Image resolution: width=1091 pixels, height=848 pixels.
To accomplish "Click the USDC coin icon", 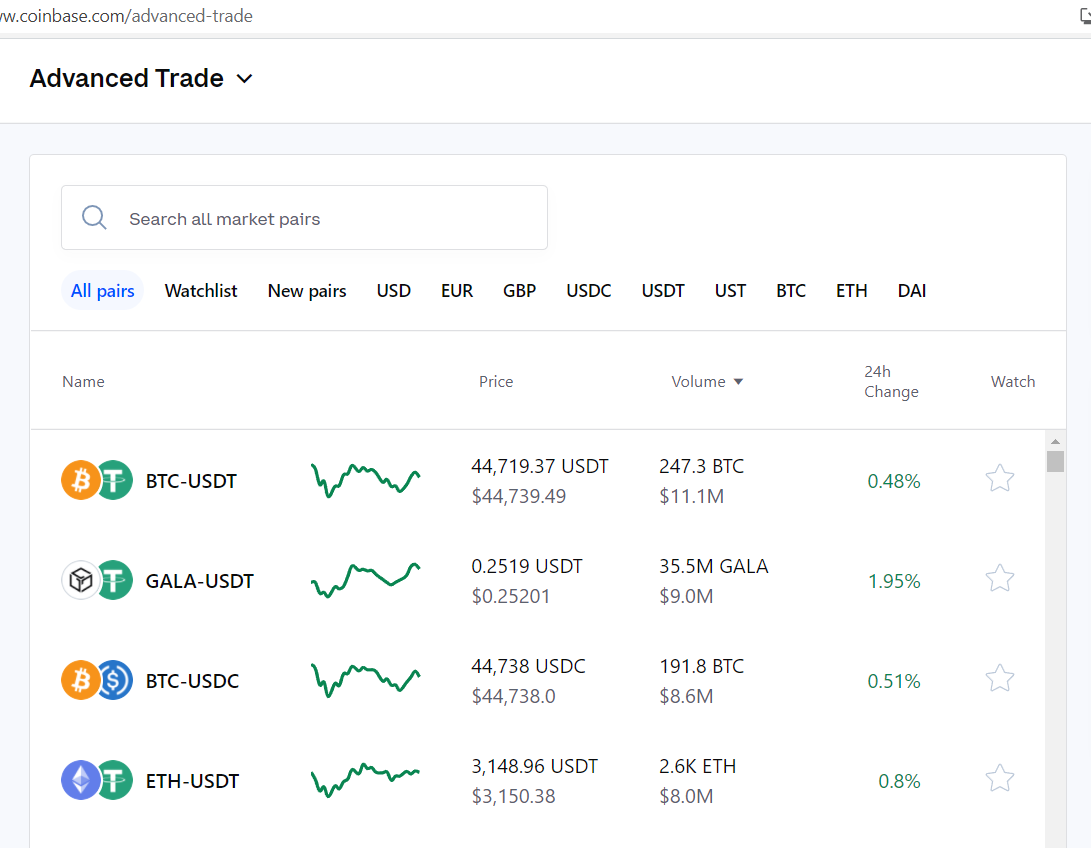I will (114, 680).
